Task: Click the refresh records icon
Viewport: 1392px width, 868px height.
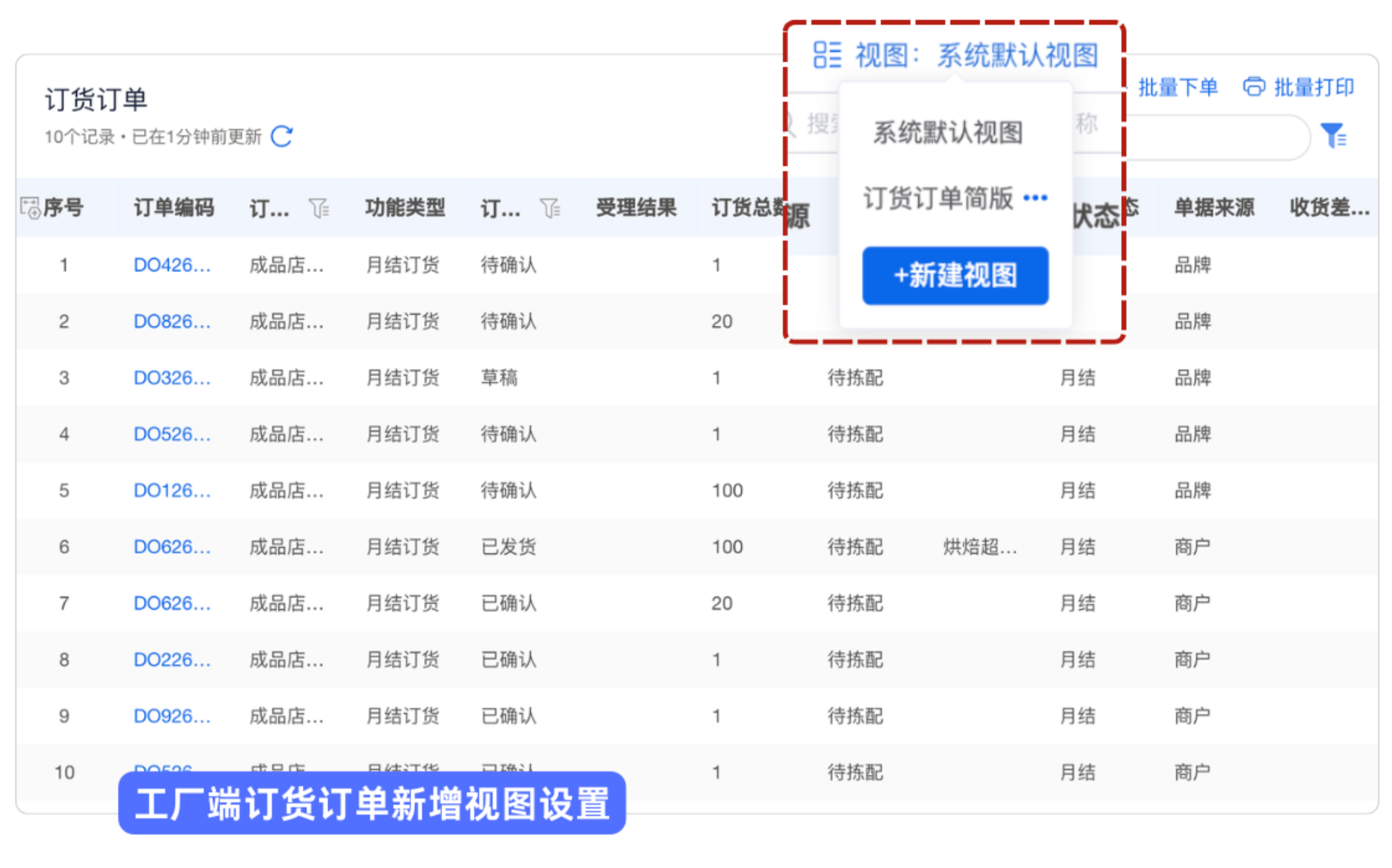Action: click(282, 136)
